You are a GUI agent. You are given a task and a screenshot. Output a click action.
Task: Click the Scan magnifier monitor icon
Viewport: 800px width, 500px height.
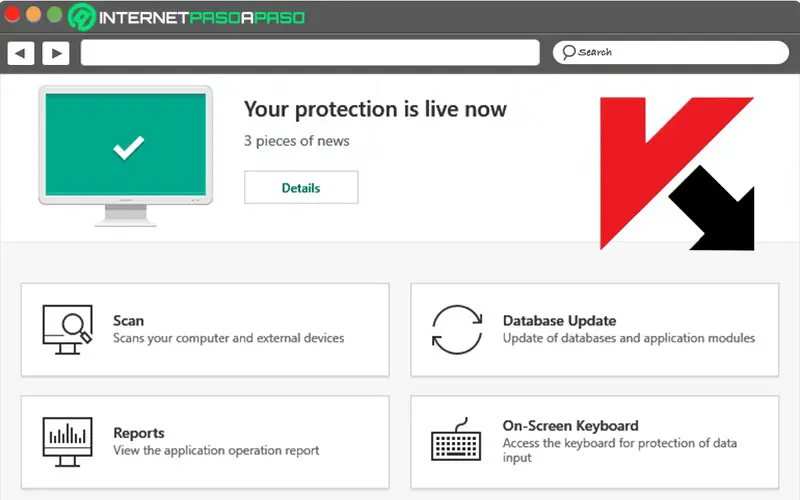pos(67,330)
